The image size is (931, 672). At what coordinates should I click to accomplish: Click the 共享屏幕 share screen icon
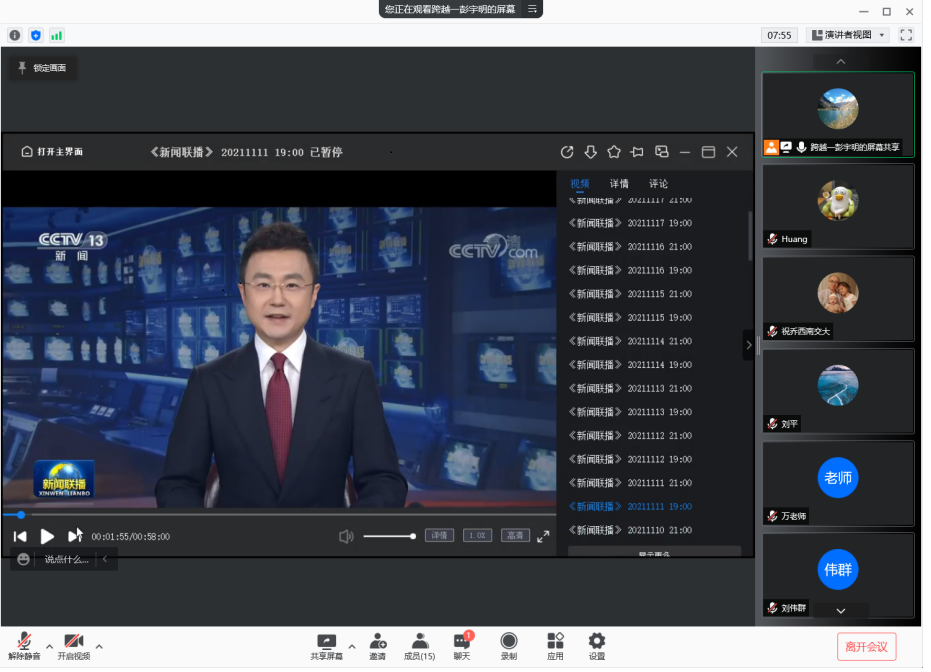pos(326,642)
